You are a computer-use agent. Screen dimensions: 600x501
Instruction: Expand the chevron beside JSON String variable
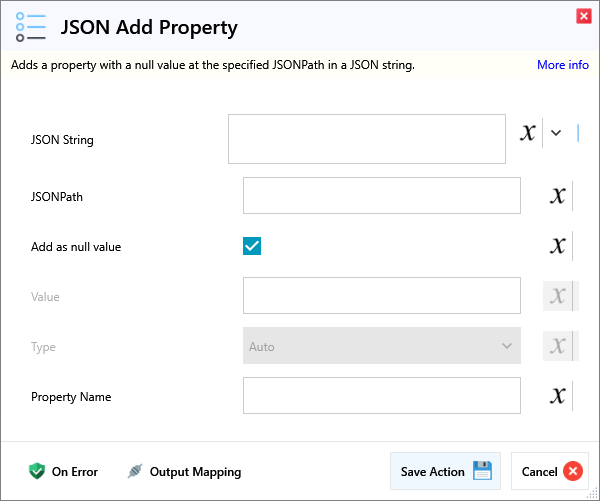(x=557, y=133)
